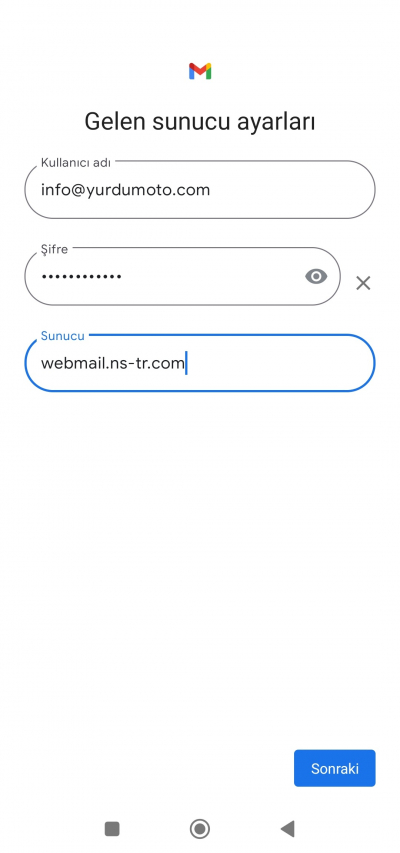400x853 pixels.
Task: Go to Android home circle button
Action: [x=200, y=829]
